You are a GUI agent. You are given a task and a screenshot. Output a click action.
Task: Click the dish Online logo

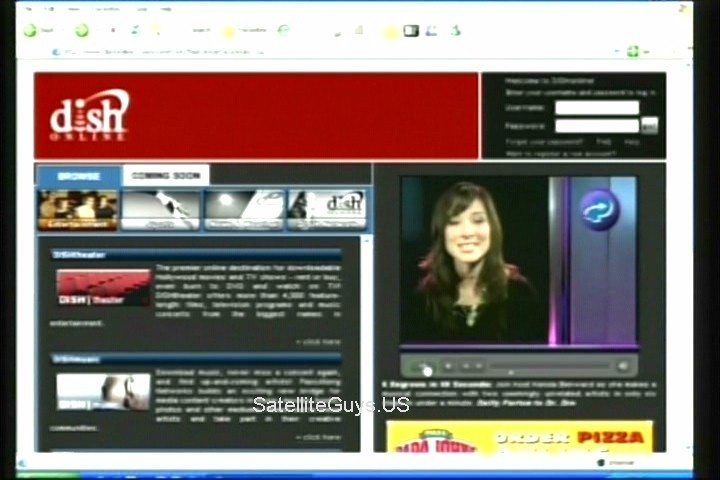(89, 115)
